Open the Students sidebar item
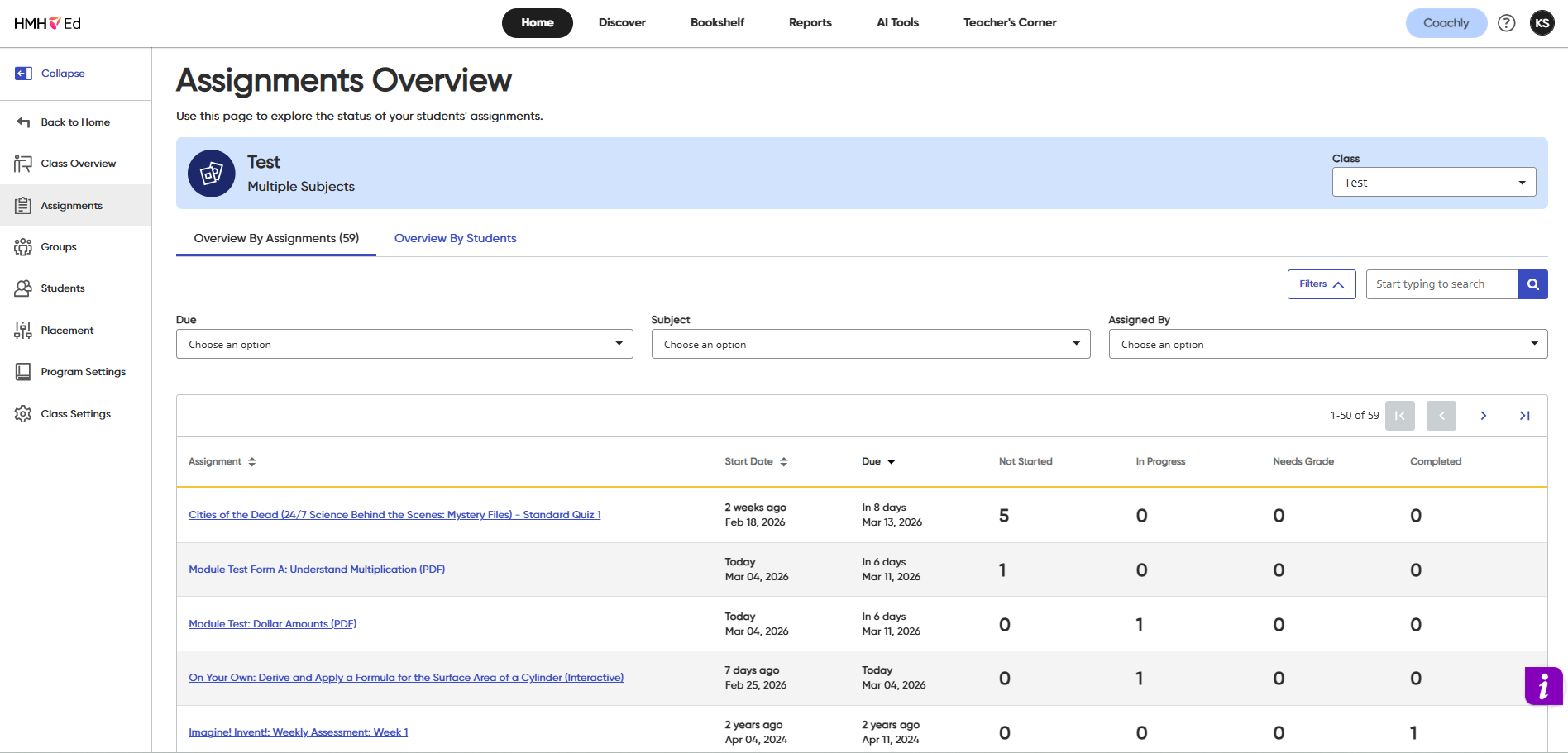1568x753 pixels. coord(75,288)
